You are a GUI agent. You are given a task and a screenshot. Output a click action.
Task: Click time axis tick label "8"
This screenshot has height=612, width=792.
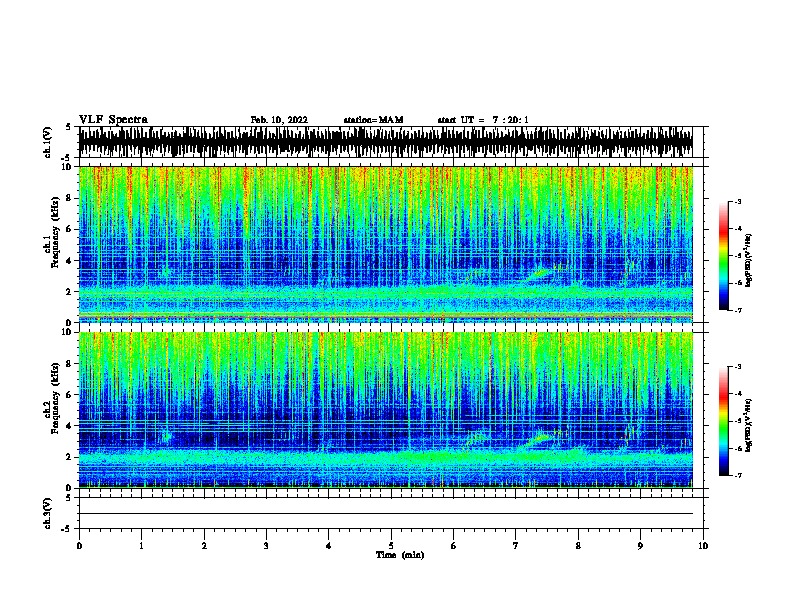point(578,546)
